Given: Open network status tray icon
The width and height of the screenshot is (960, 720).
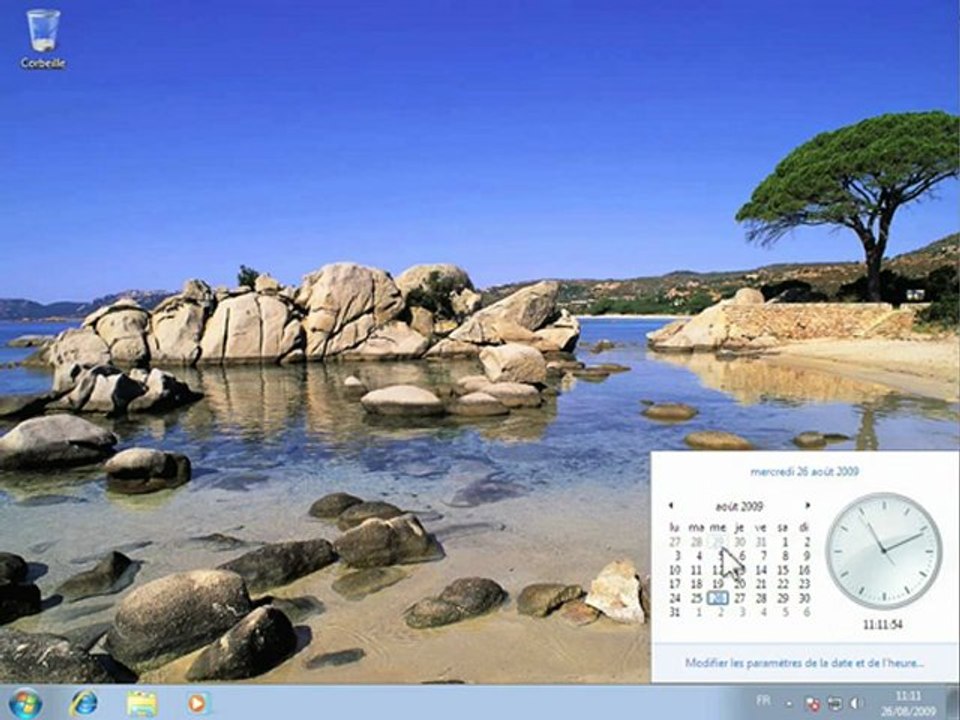Looking at the screenshot, I should 834,703.
